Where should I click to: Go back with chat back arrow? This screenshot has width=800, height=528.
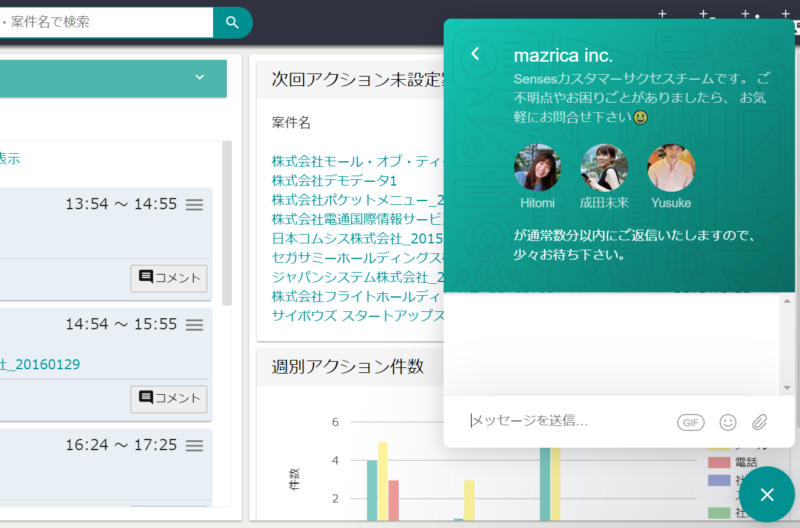(475, 53)
